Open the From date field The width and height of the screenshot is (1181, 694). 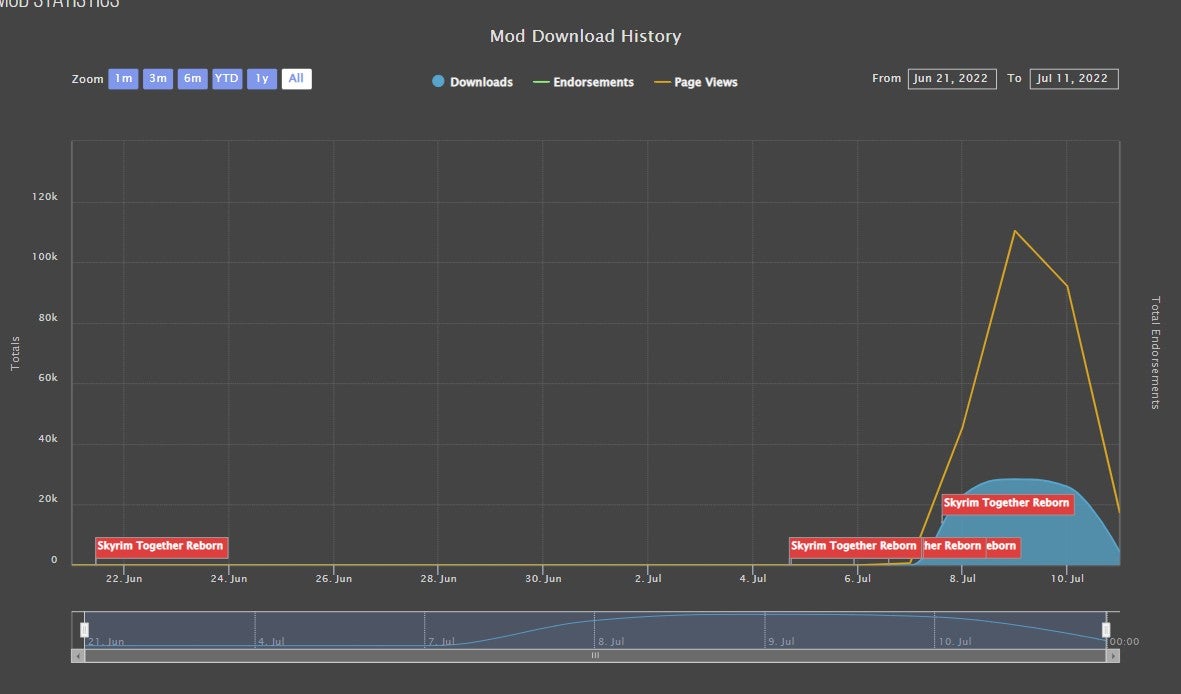click(952, 79)
